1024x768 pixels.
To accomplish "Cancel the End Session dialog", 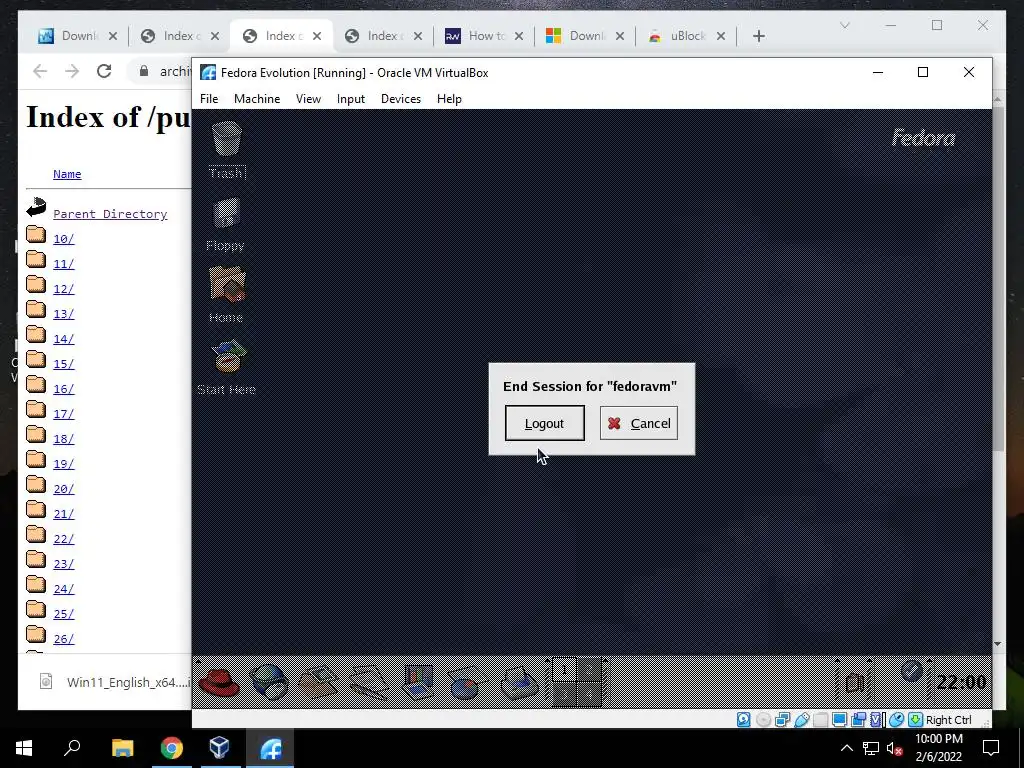I will [639, 423].
